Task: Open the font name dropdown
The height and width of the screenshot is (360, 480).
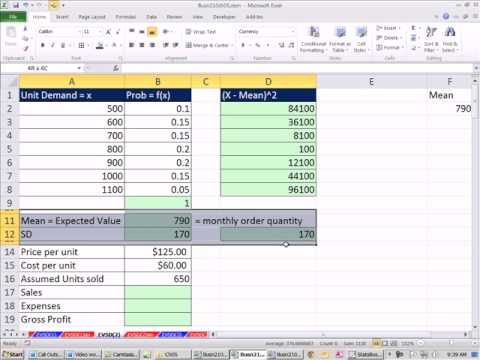Action: (x=79, y=32)
